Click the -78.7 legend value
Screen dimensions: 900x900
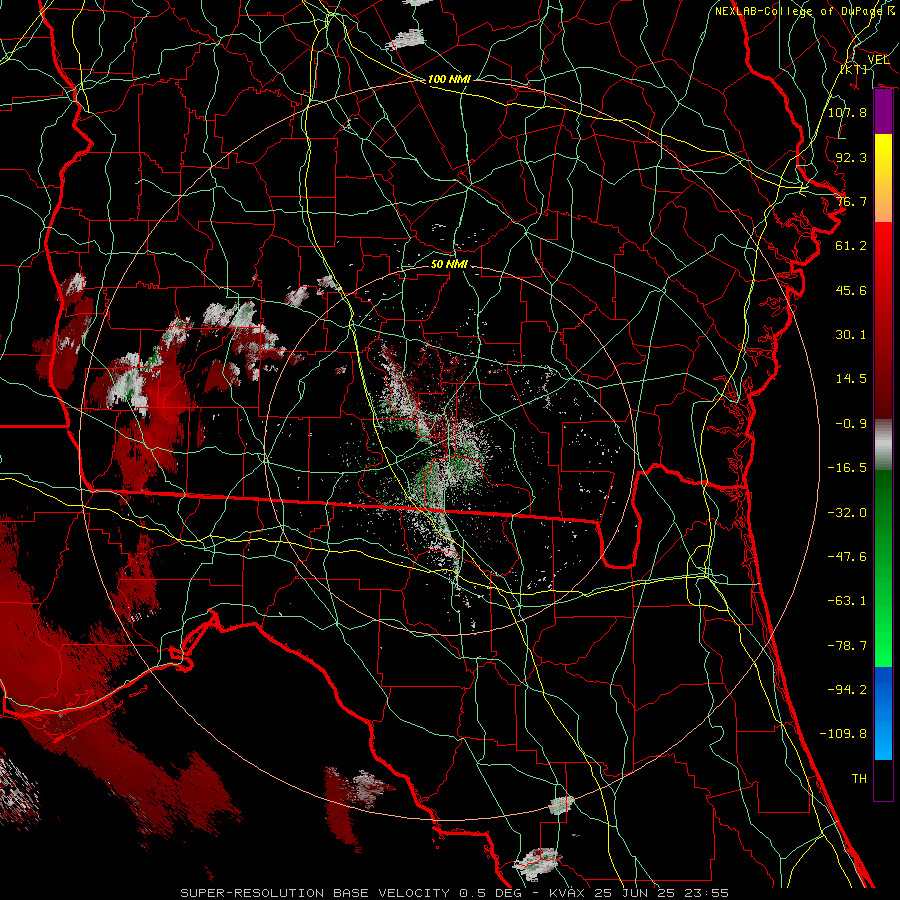pos(847,646)
